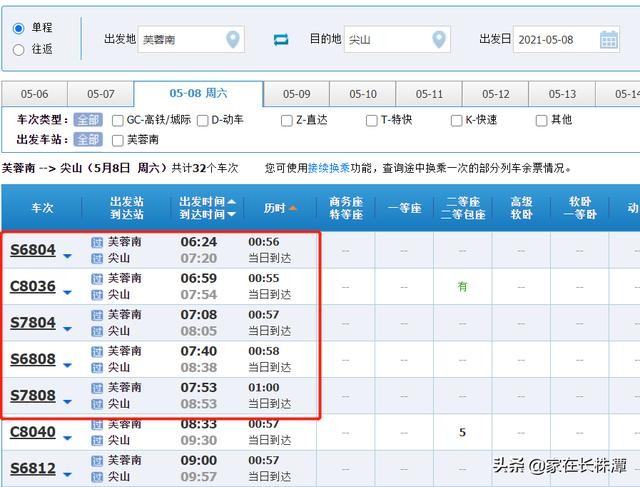Viewport: 640px width, 487px height.
Task: Click the 二等座 column header
Action: pos(463,208)
